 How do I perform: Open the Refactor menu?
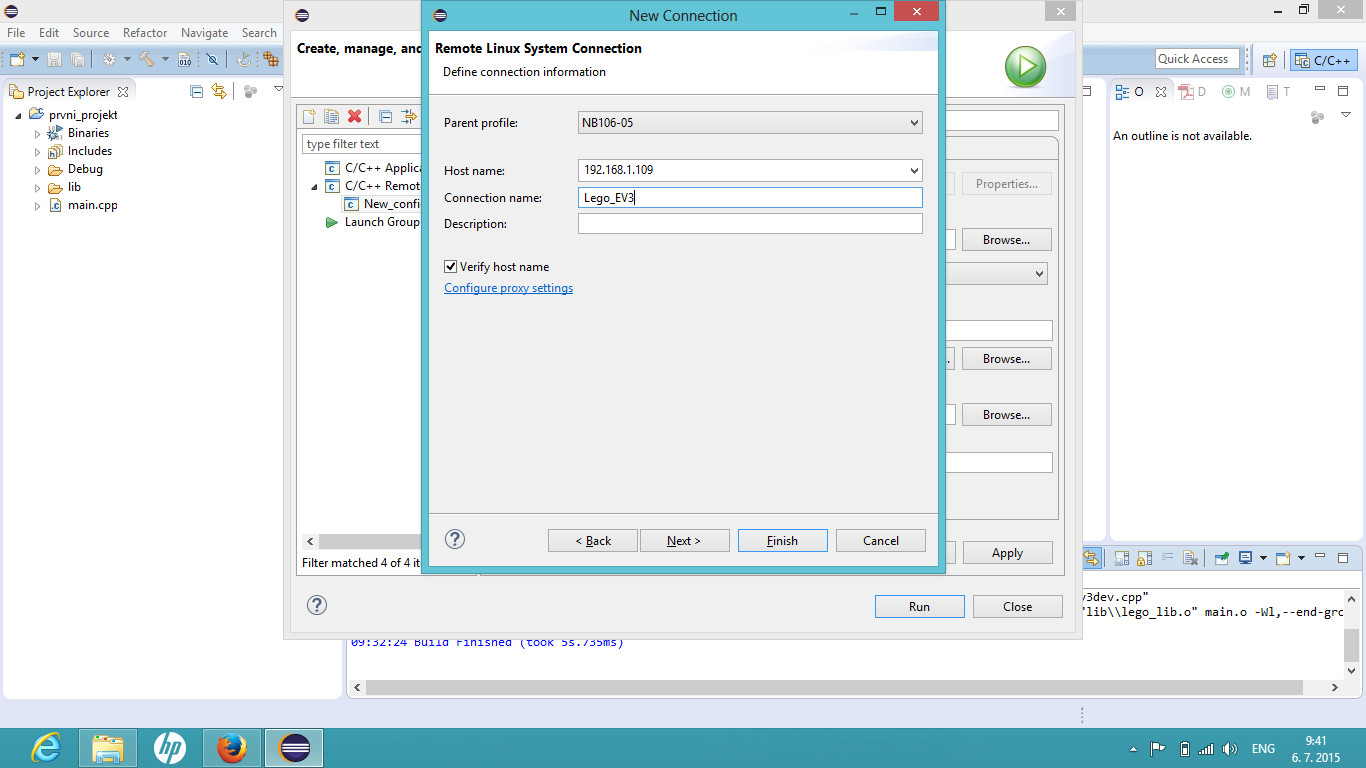point(145,33)
